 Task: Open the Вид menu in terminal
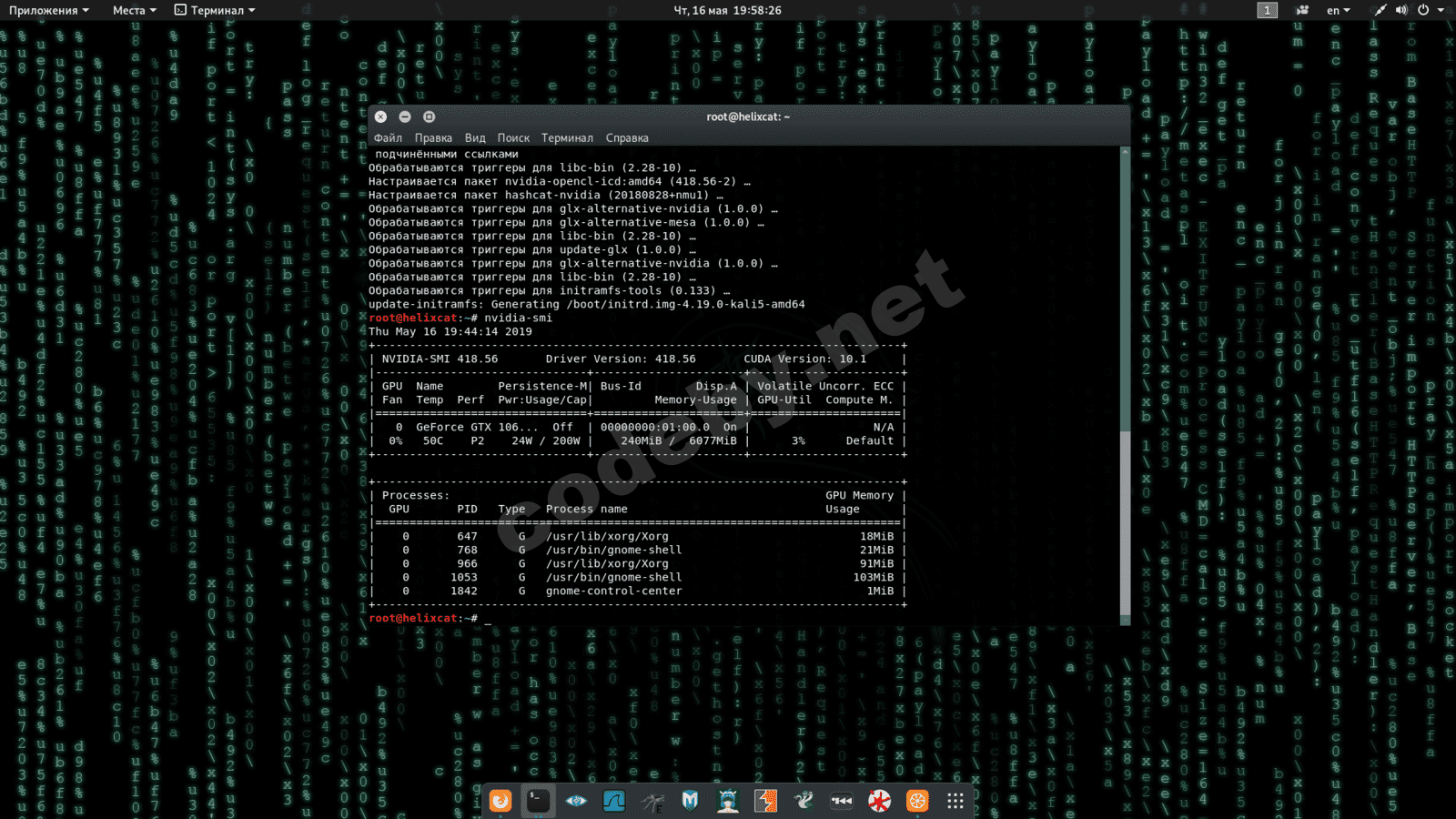coord(475,138)
